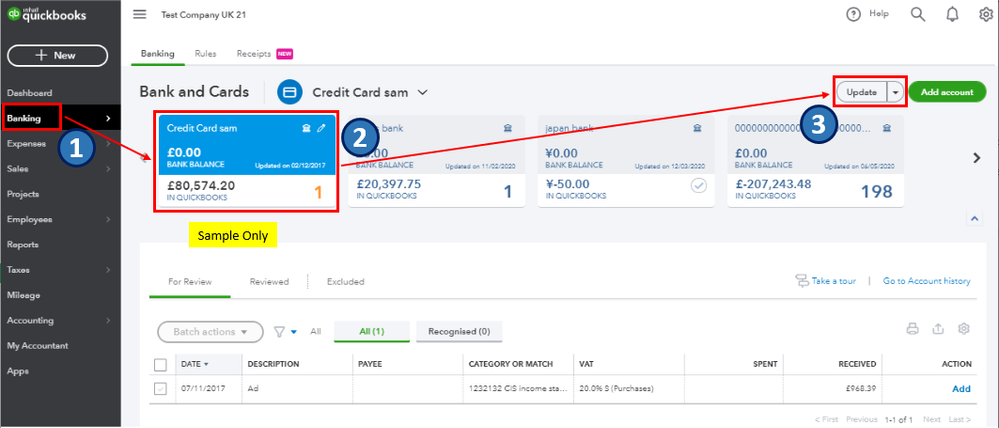Viewport: 999px width, 428px height.
Task: Switch to the Reviewed tab
Action: pos(269,282)
